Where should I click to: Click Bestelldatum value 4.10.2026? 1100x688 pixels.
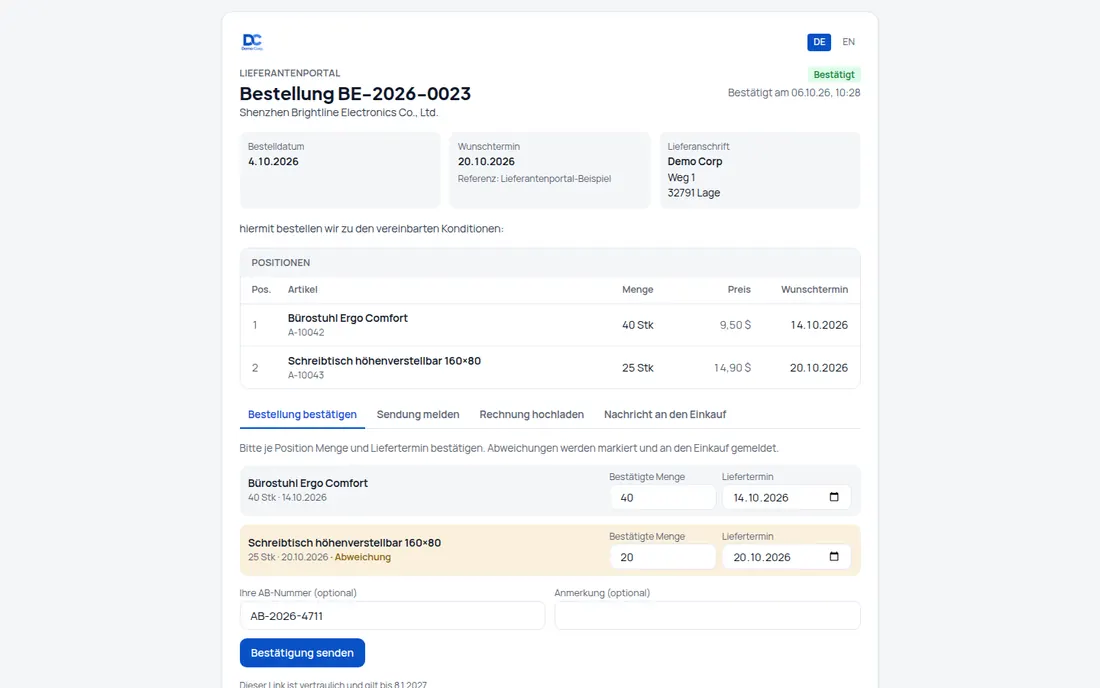click(x=273, y=161)
